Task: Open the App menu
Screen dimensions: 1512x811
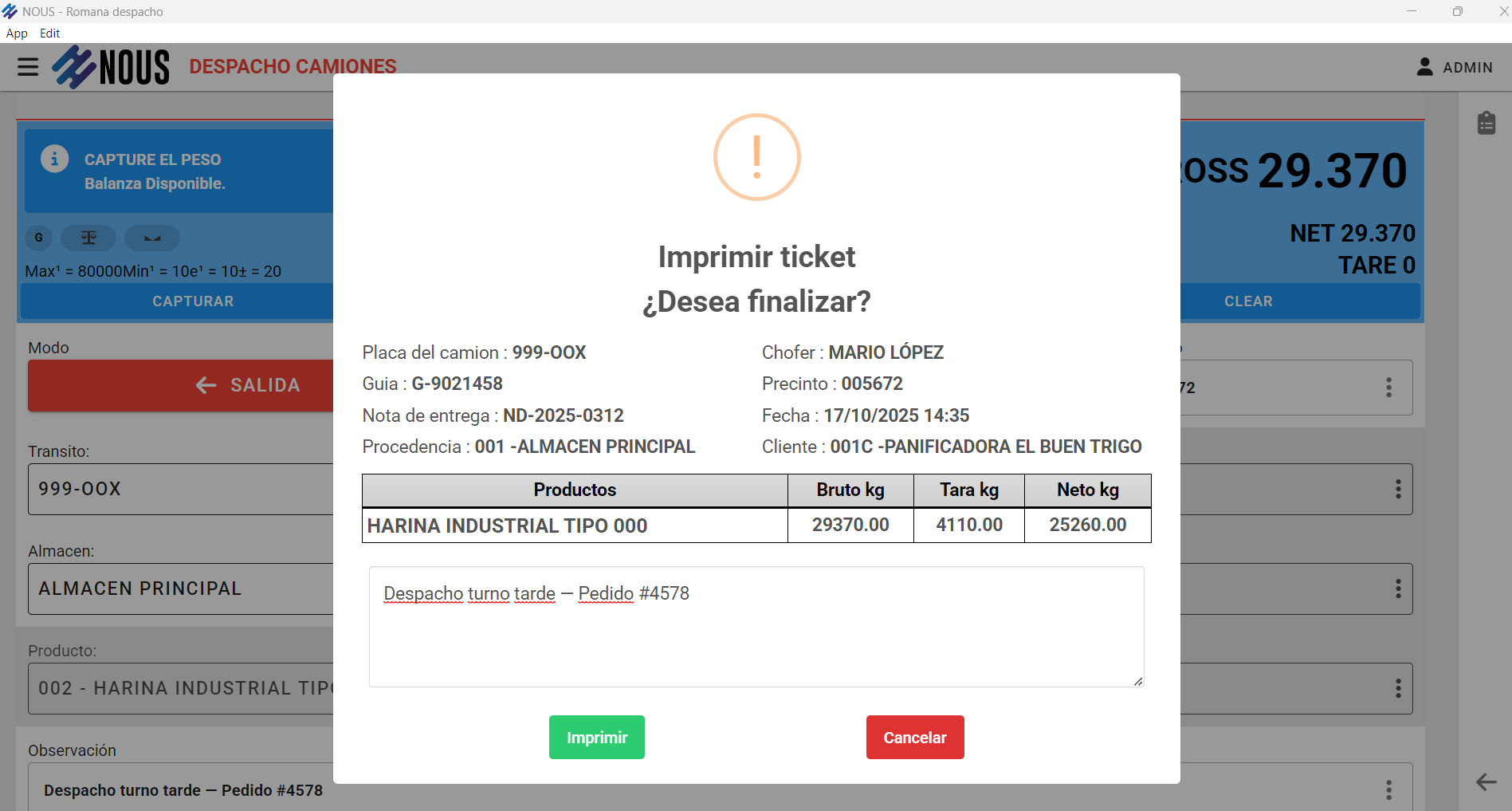Action: [x=17, y=33]
